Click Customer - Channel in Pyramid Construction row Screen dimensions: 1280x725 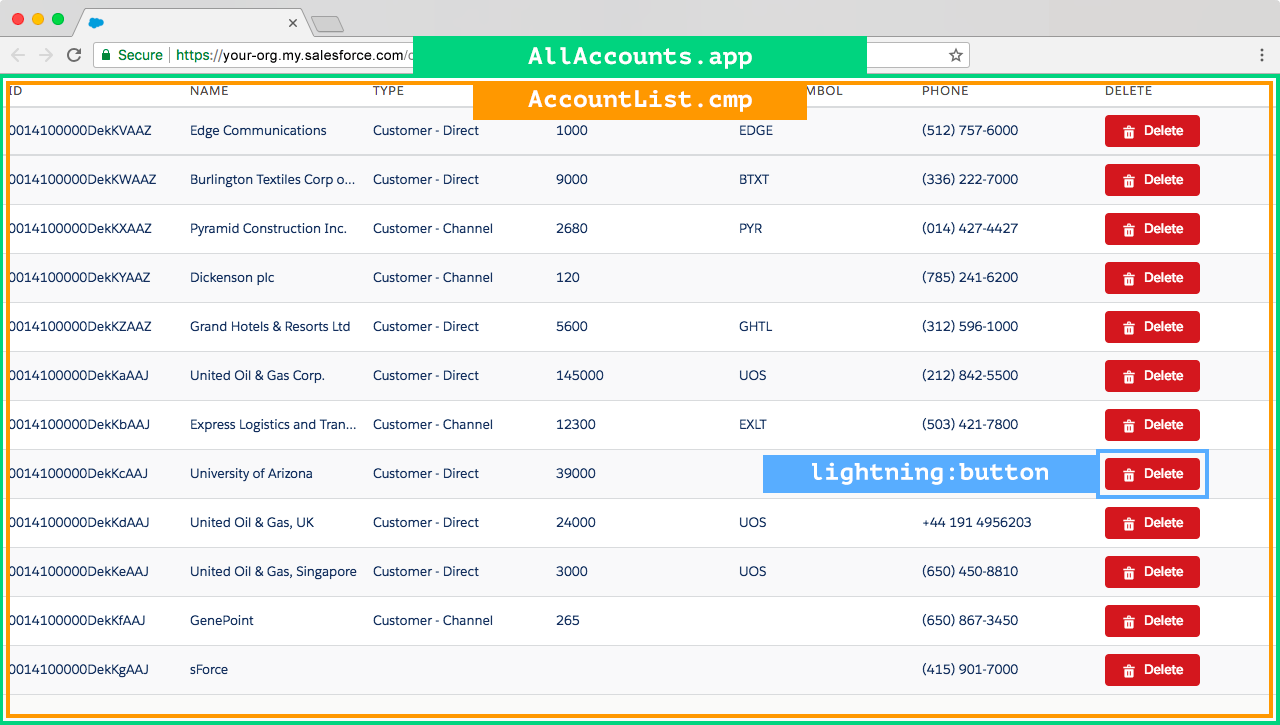click(433, 229)
